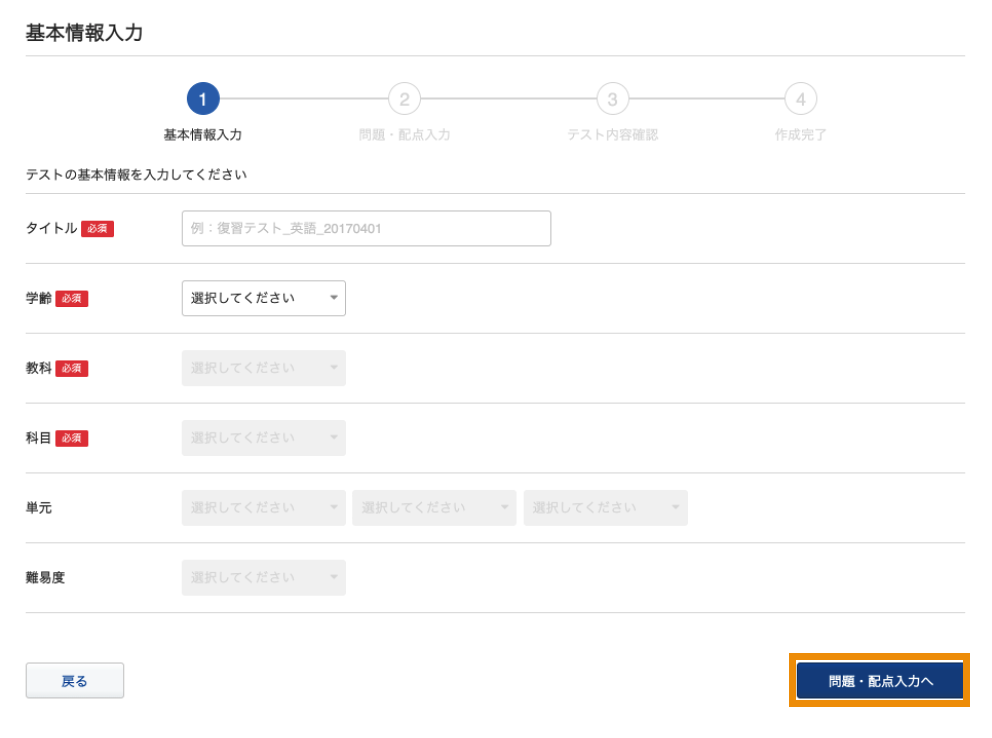Select the テスト内容確認 step label
Viewport: 992px width, 738px height.
(612, 135)
